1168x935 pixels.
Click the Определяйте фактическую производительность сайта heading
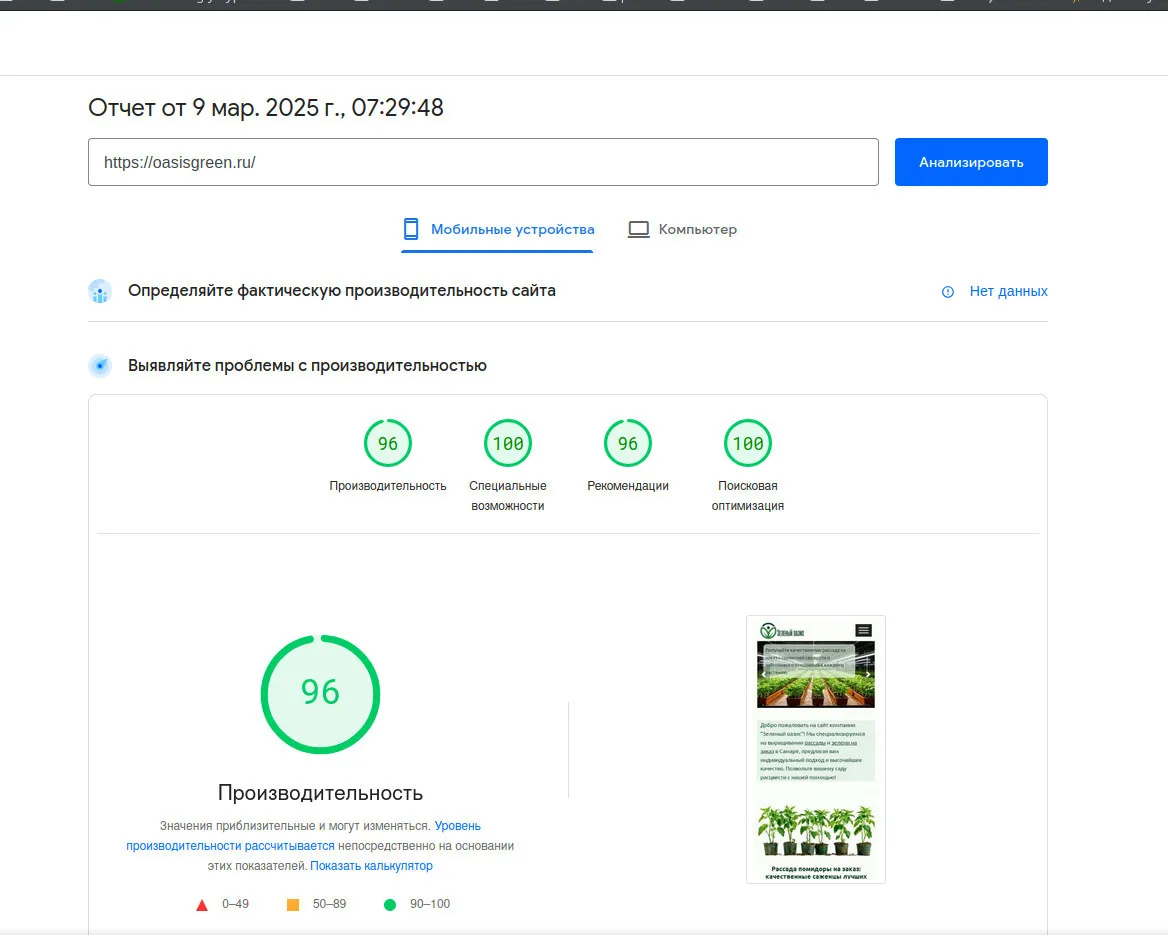(342, 291)
